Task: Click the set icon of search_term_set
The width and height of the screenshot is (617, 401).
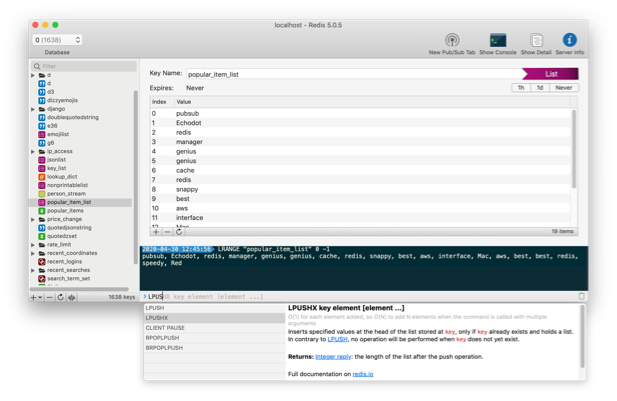Action: coord(42,278)
